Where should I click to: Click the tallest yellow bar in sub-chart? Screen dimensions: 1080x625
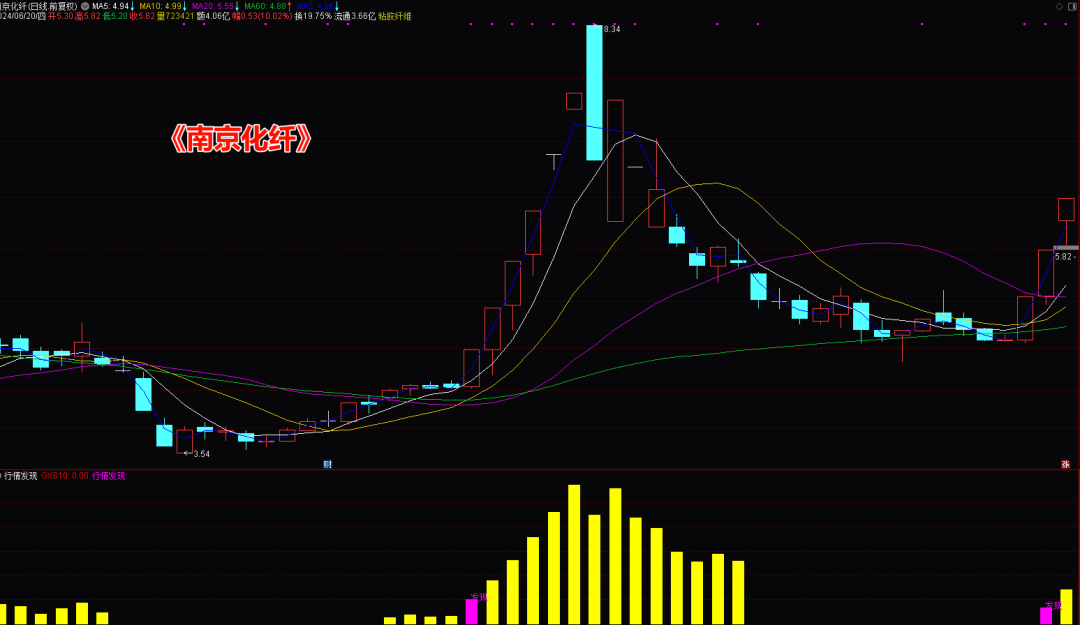tap(574, 554)
